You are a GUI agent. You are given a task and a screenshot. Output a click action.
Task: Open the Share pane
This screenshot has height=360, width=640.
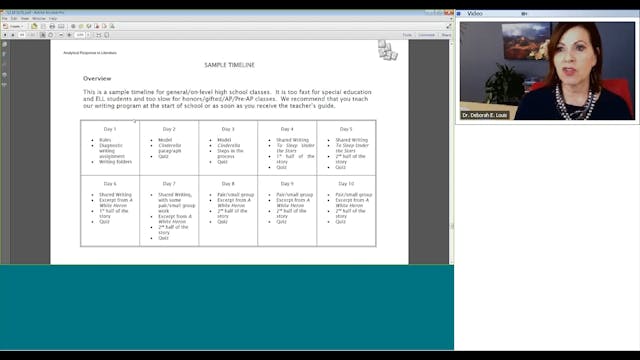(x=446, y=35)
